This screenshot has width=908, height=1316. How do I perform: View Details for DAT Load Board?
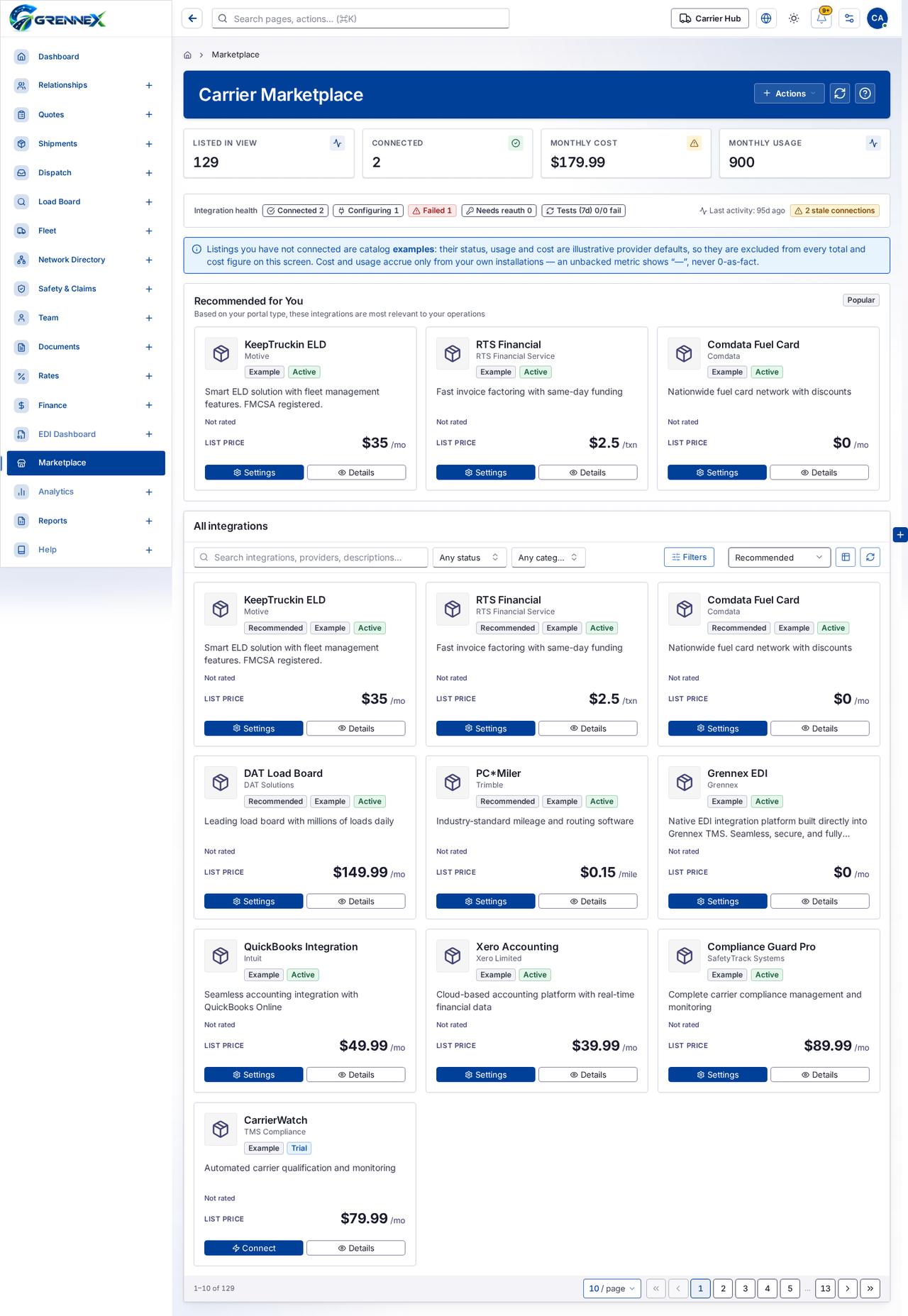click(x=356, y=902)
